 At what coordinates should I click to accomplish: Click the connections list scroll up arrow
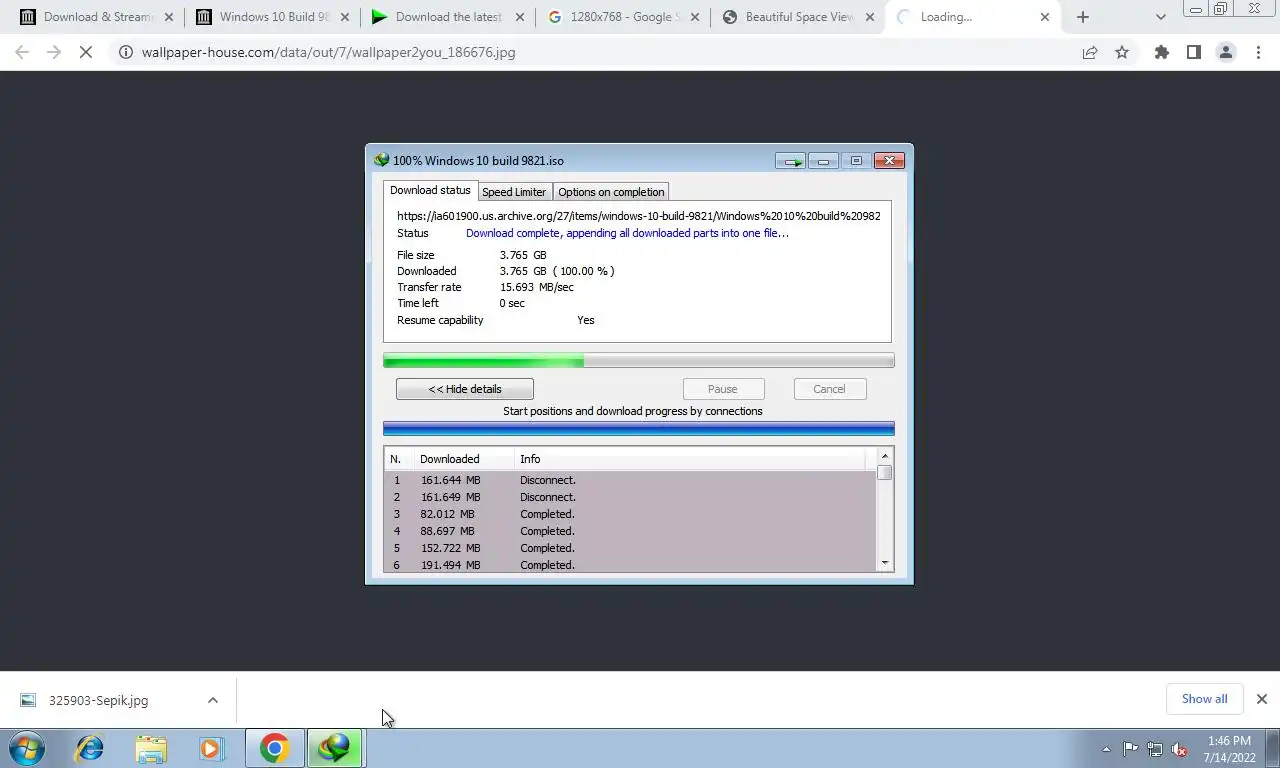[x=884, y=456]
